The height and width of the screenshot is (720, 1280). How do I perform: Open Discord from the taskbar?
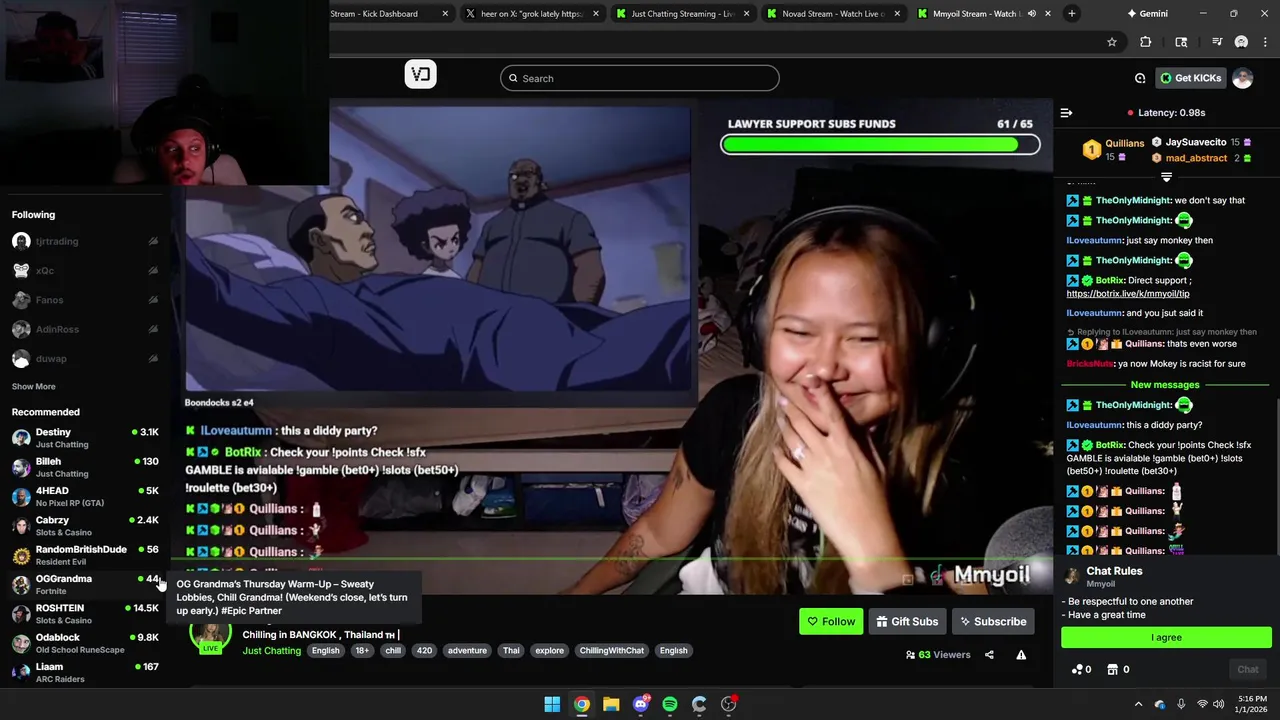click(641, 704)
